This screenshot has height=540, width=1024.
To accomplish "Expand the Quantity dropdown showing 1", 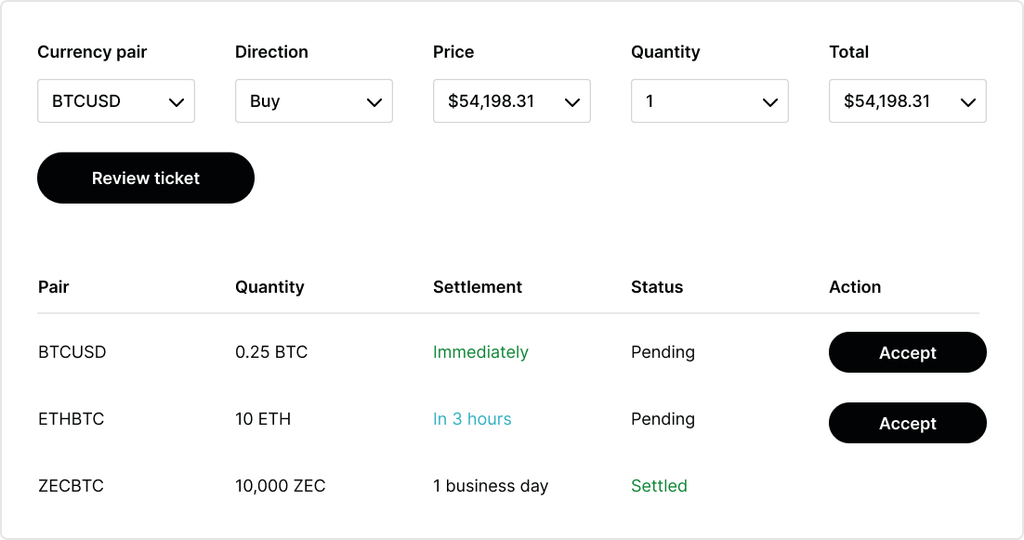I will 710,101.
